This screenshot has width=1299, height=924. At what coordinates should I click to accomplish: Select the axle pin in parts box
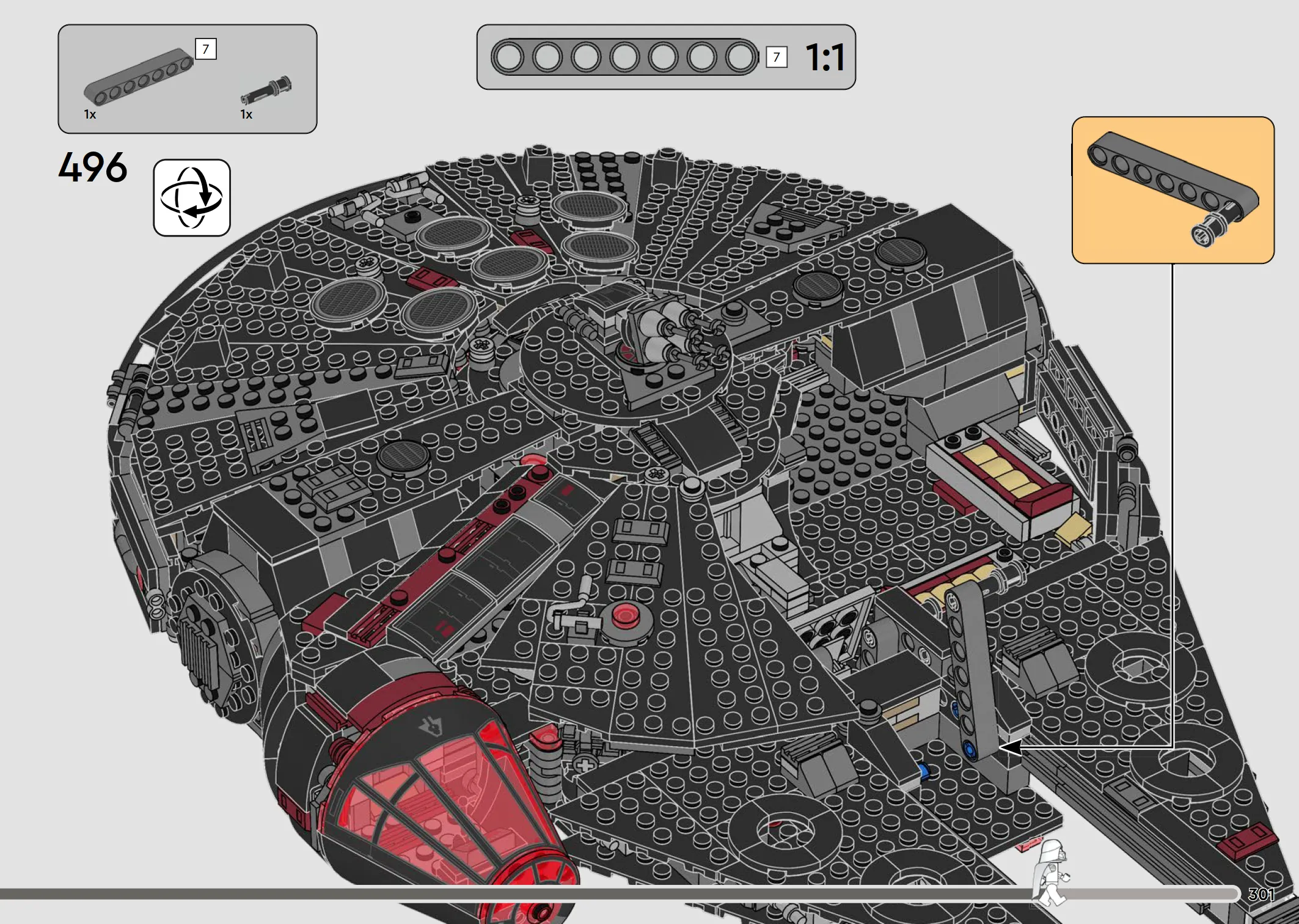click(x=266, y=90)
